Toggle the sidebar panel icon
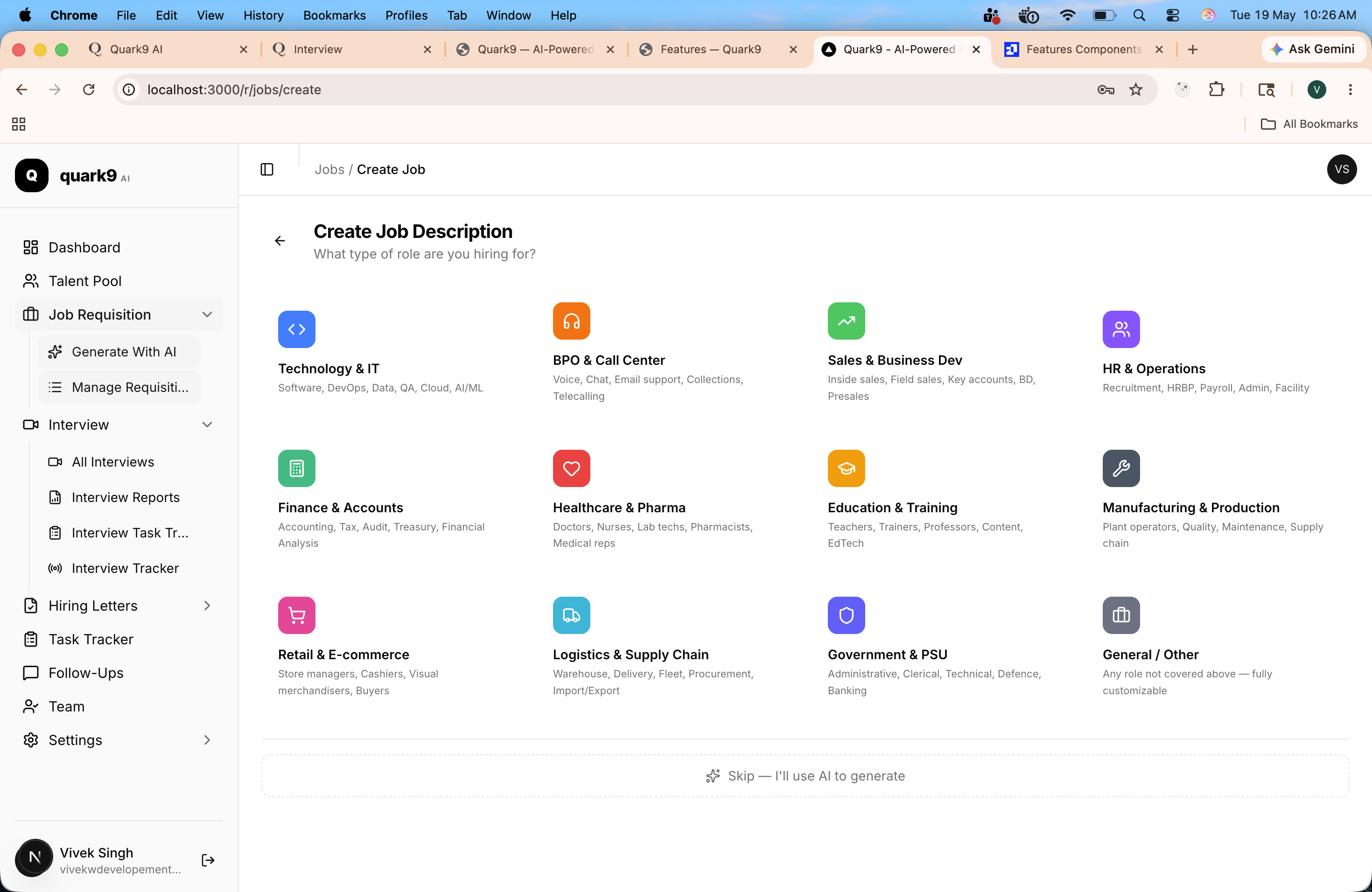Viewport: 1372px width, 892px height. tap(267, 169)
